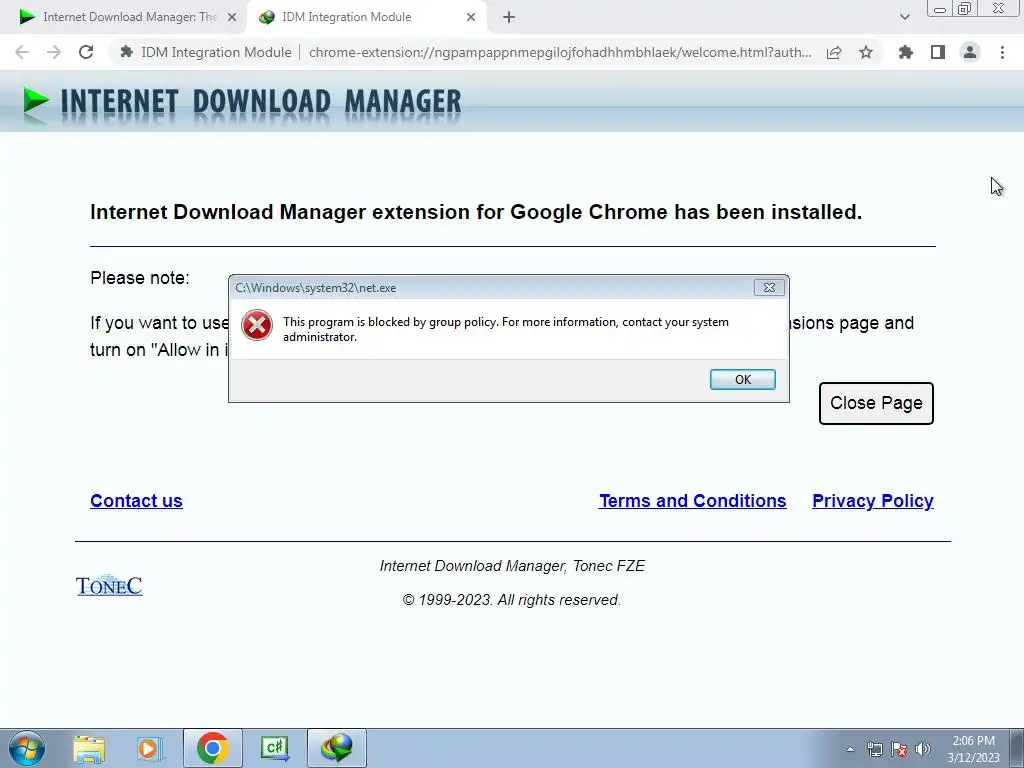Viewport: 1024px width, 768px height.
Task: Close the IDM Integration Module tab
Action: [x=471, y=17]
